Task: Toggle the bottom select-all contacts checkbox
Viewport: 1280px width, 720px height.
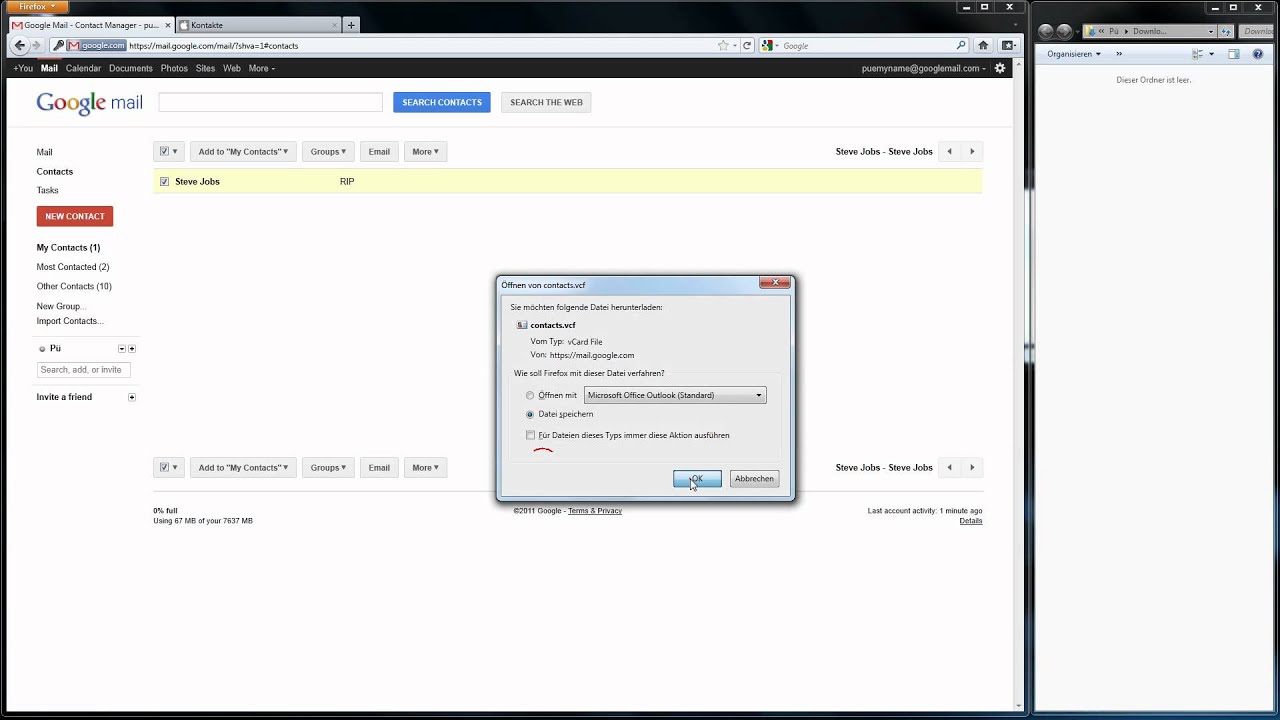Action: [164, 467]
